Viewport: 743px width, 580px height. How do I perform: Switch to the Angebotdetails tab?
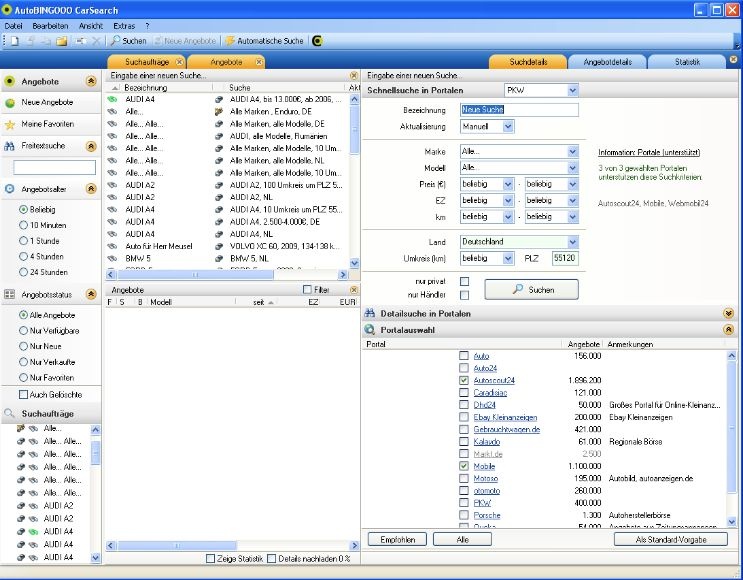(607, 62)
